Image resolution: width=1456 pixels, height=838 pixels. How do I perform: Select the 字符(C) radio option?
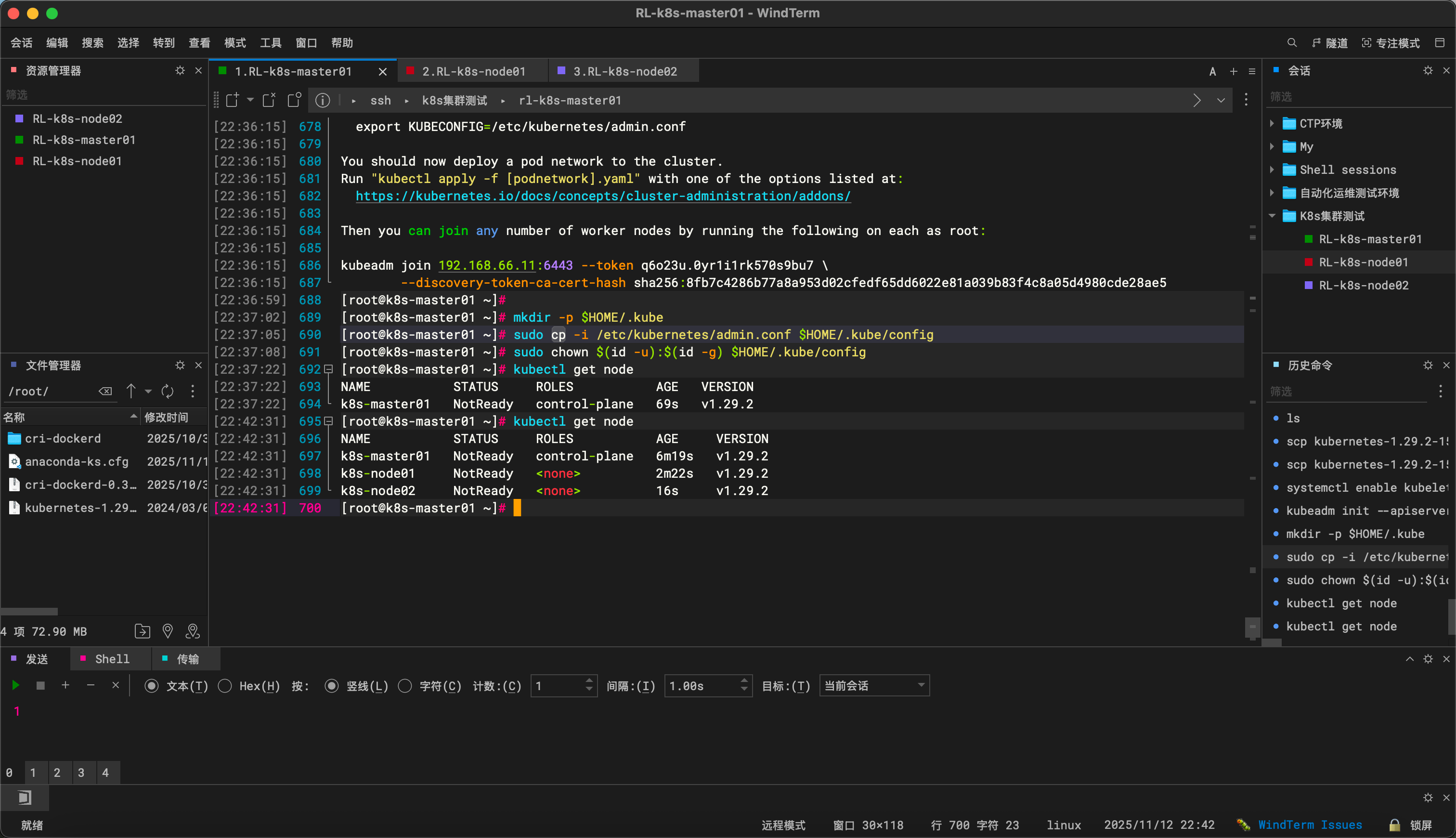pos(405,685)
